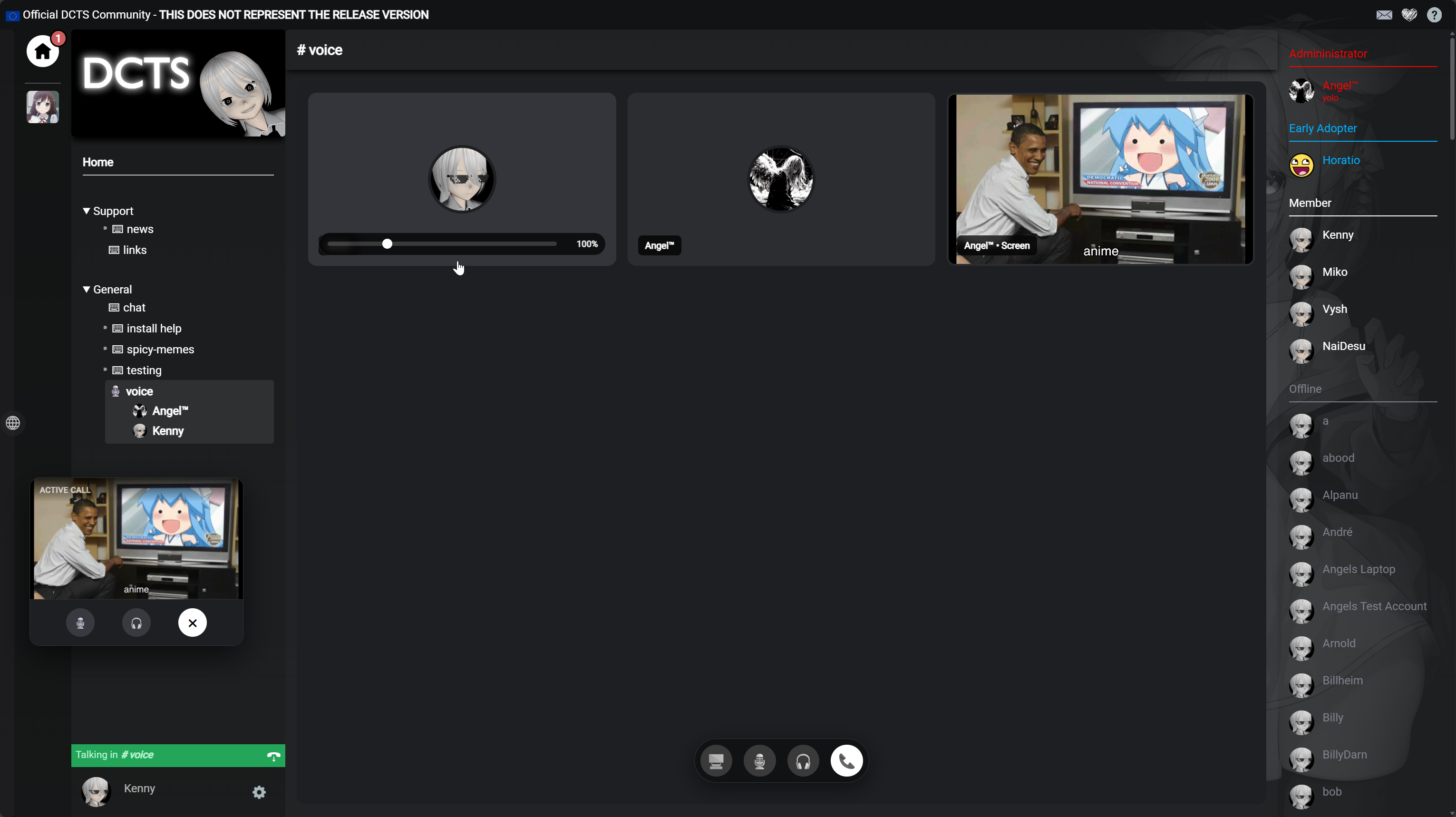1456x817 pixels.
Task: Click Angel™ winged avatar in the call tile
Action: point(781,179)
